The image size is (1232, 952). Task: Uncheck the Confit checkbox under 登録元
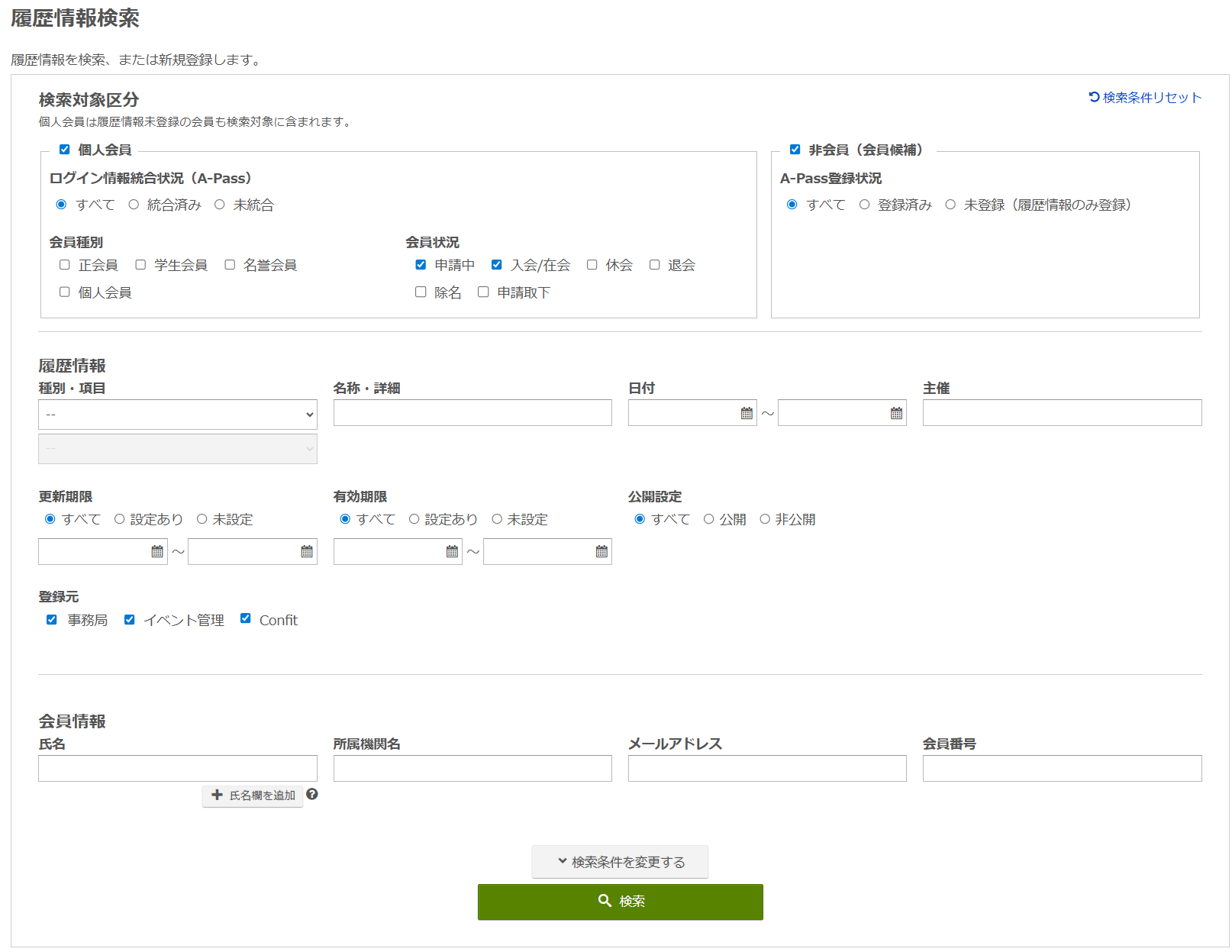pyautogui.click(x=245, y=618)
